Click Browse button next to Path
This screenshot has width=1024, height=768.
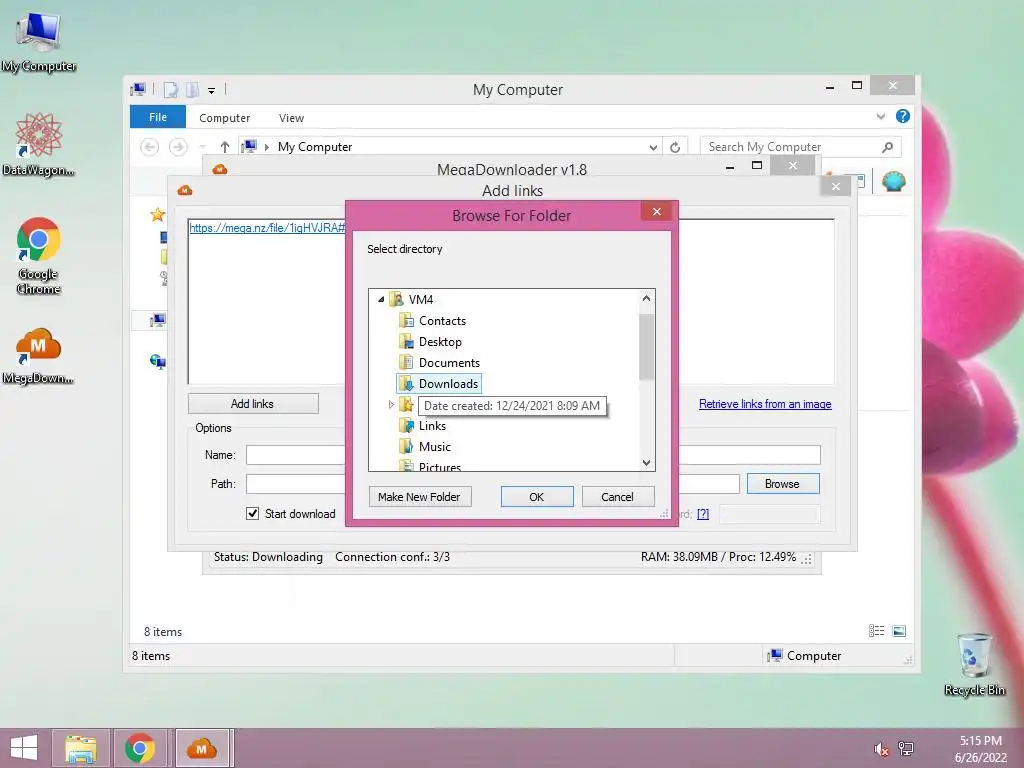click(782, 483)
